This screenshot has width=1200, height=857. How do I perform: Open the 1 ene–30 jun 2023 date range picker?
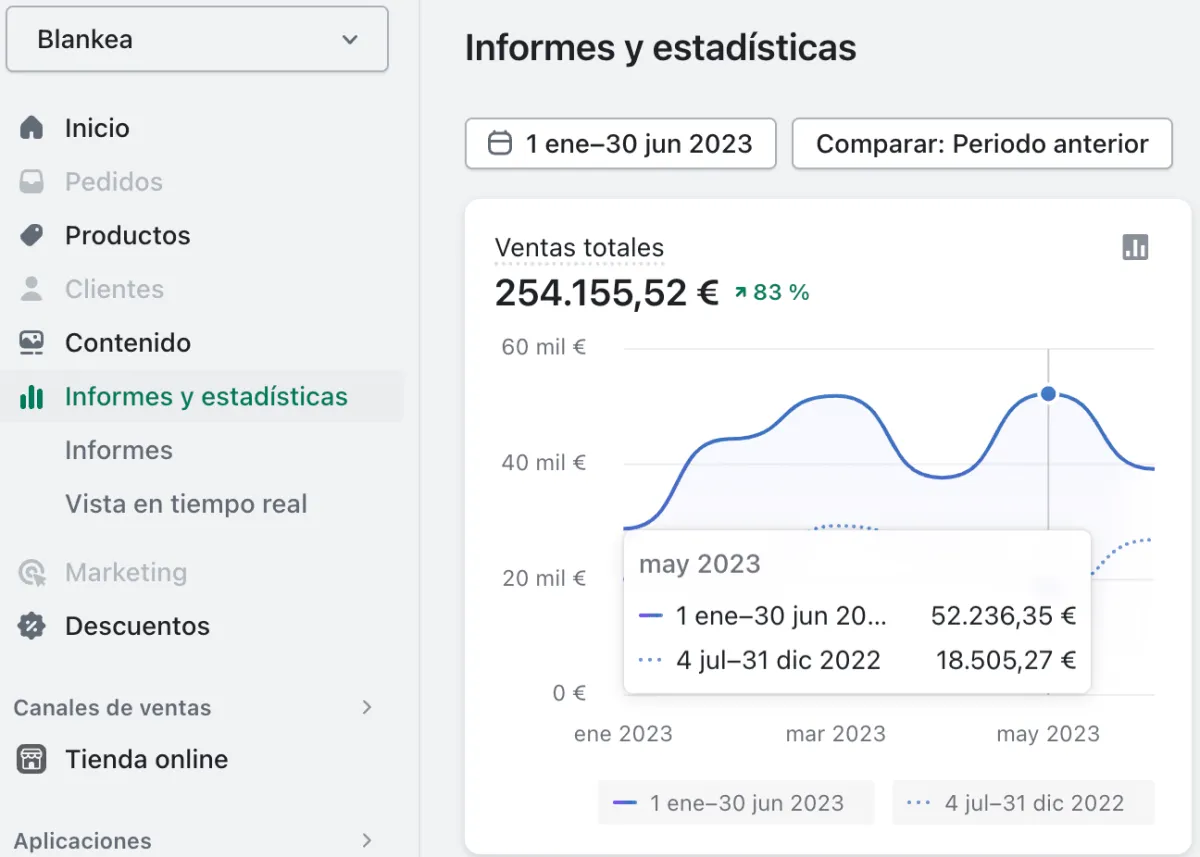click(620, 144)
